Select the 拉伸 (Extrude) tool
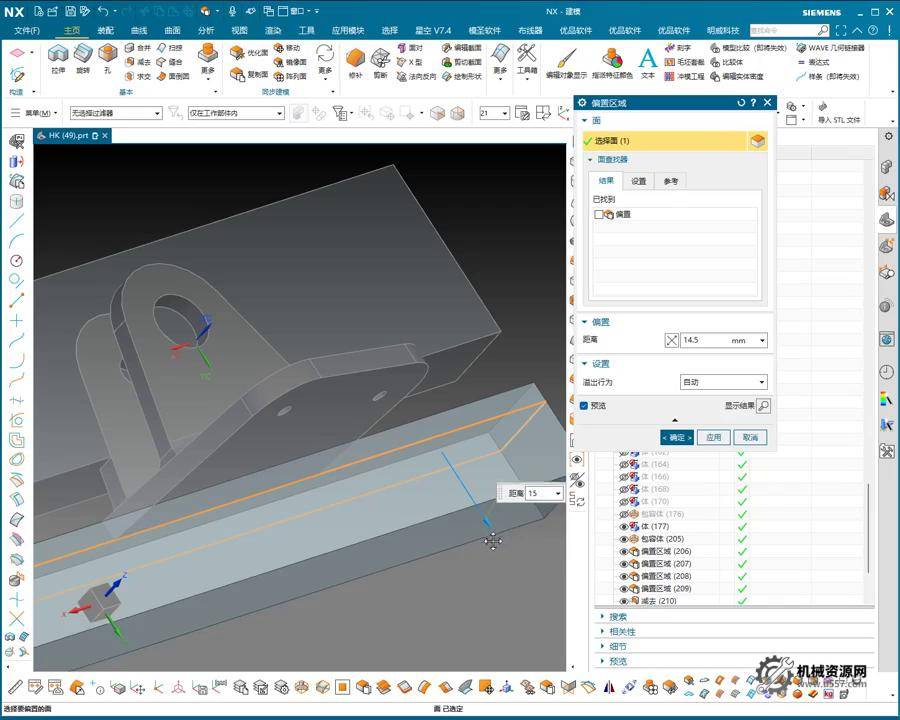 click(x=58, y=55)
